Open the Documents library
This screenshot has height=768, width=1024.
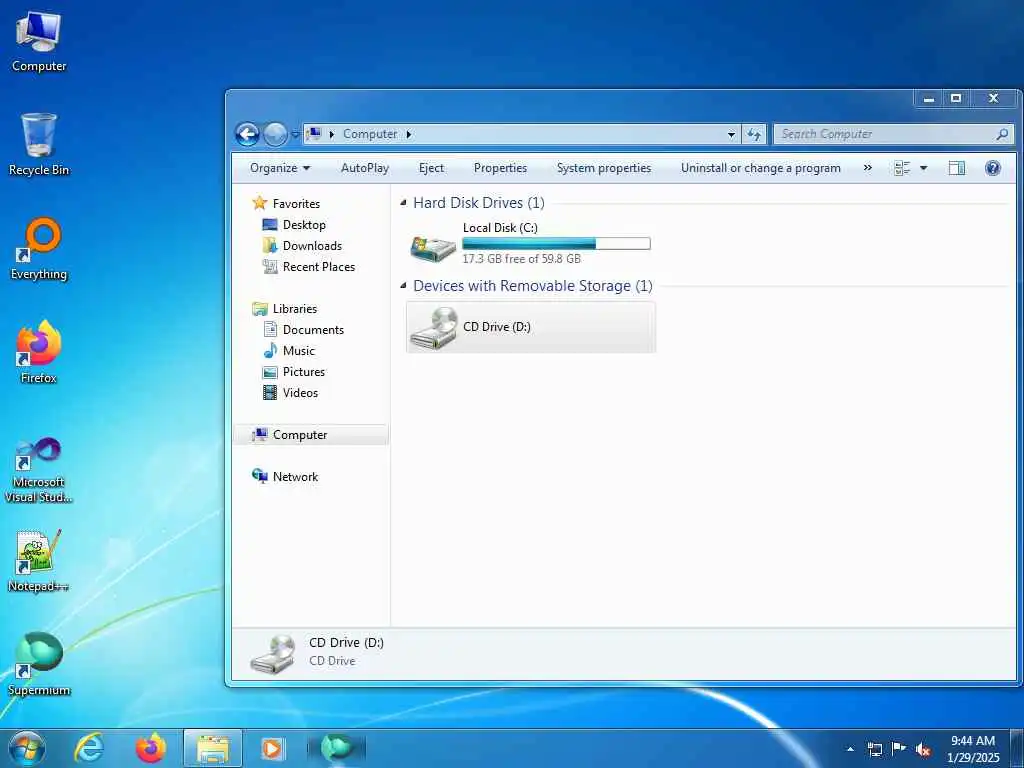313,330
